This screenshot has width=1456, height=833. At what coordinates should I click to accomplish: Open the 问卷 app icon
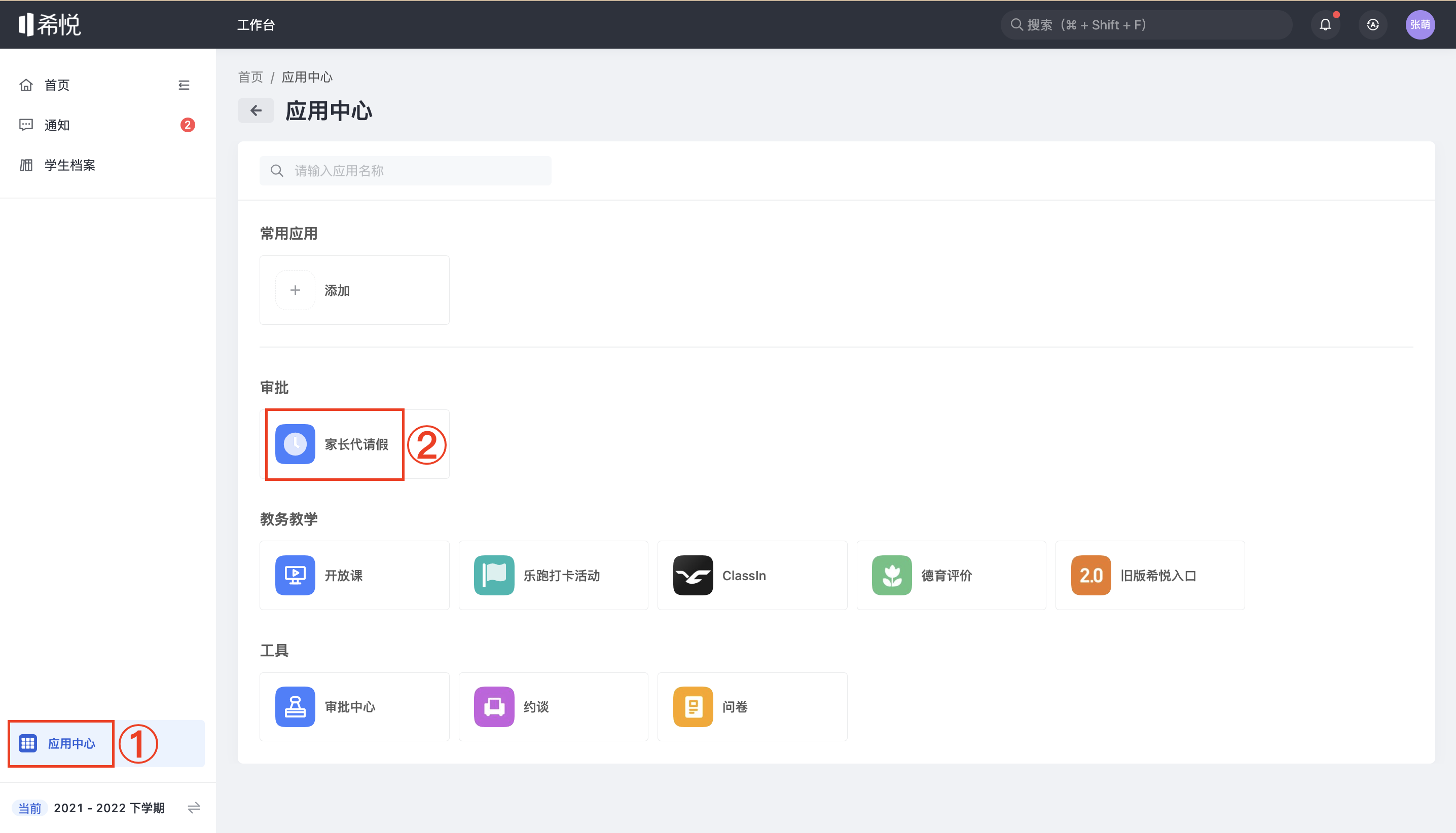(x=693, y=706)
